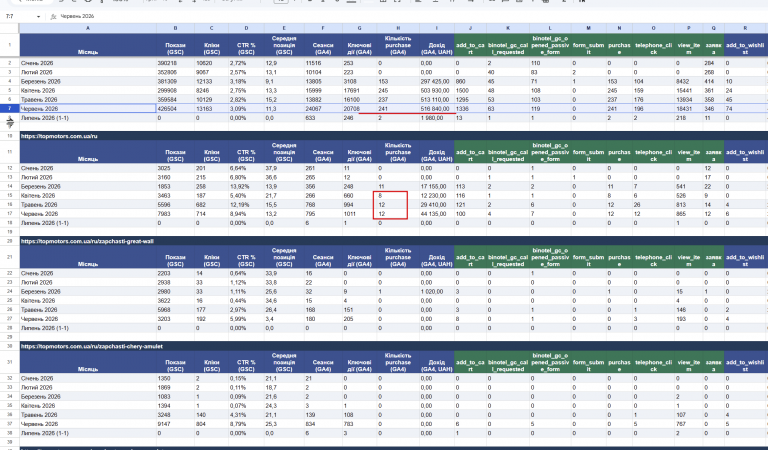
Task: Open the https://topmotors.com.ua/ru link in row 10
Action: click(x=59, y=136)
